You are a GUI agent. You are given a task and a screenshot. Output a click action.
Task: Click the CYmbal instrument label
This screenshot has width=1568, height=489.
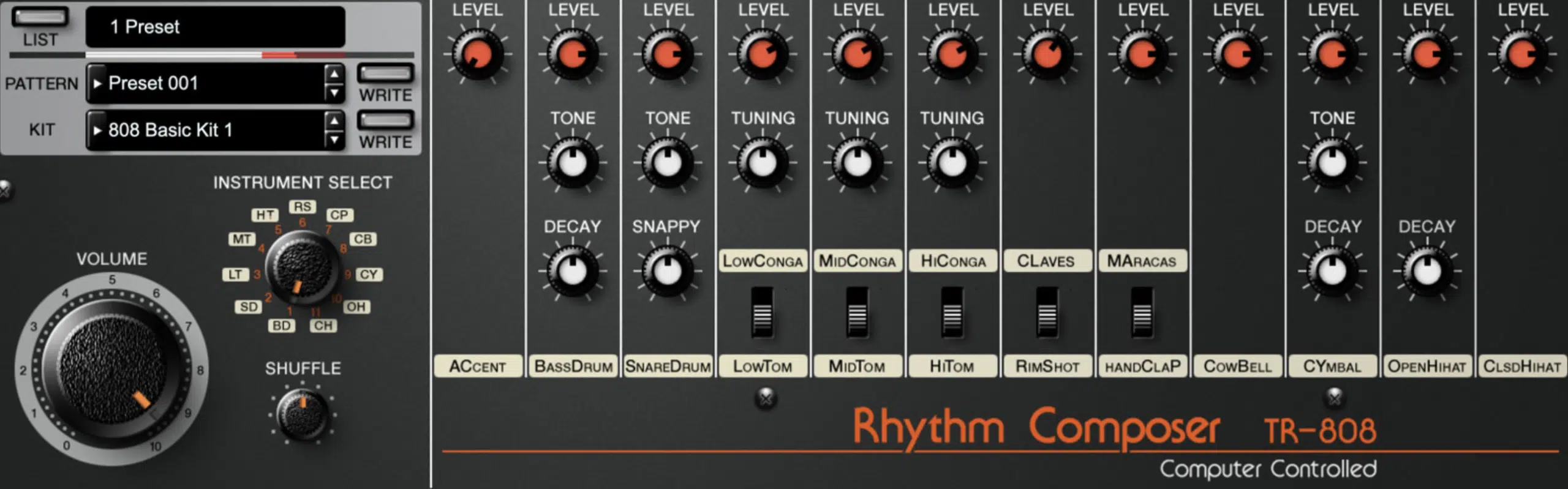click(1332, 366)
